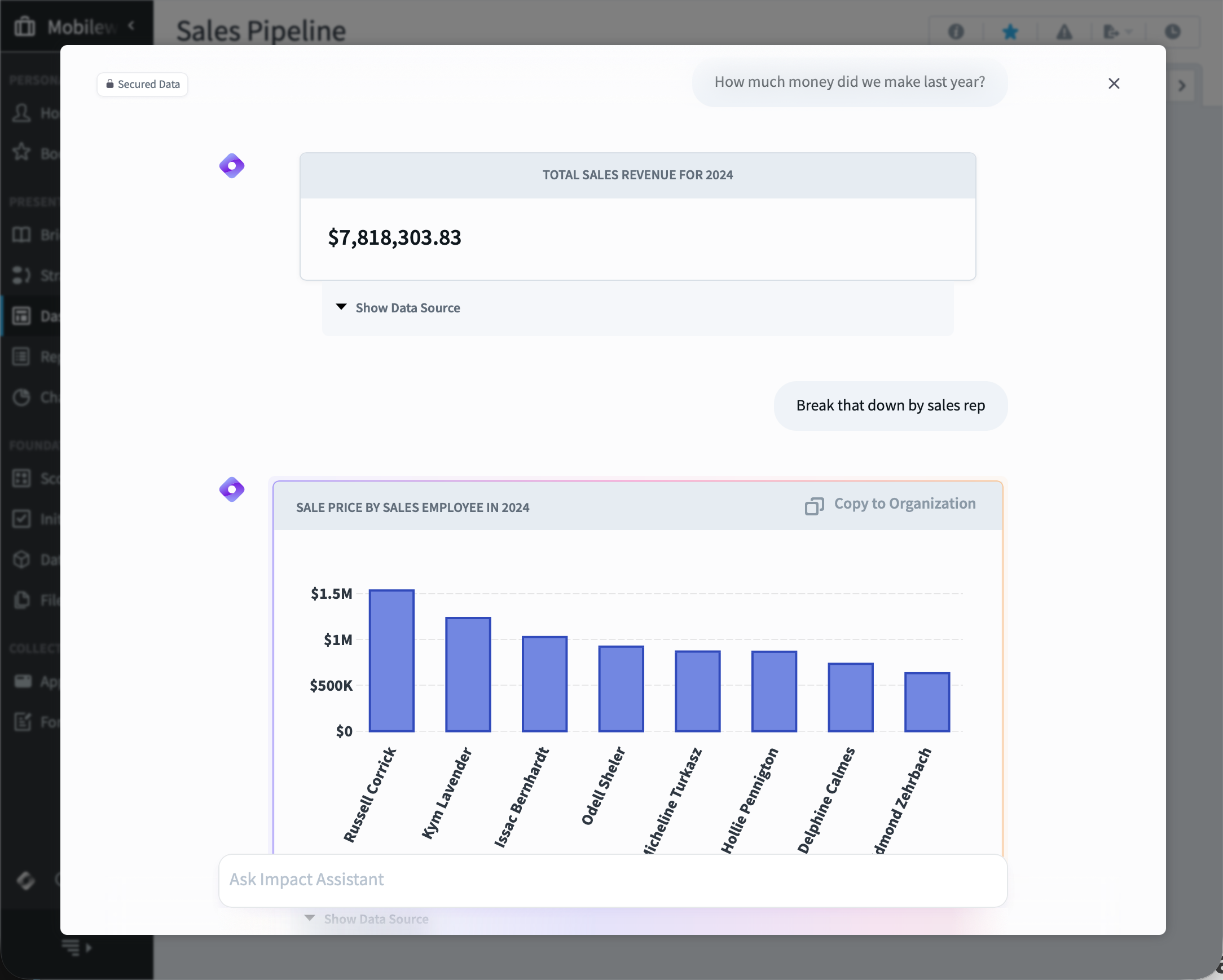Toggle the Initiatives checkbox icon in sidebar

[21, 519]
